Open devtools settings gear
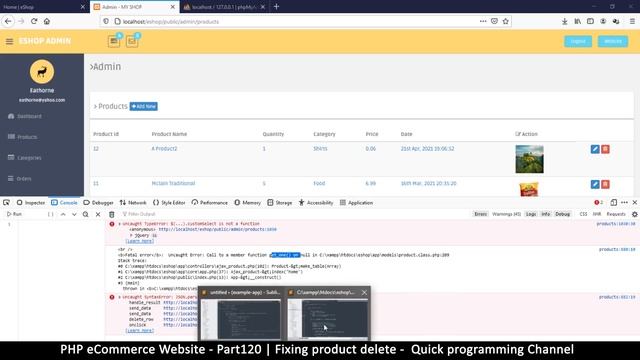Image resolution: width=640 pixels, height=360 pixels. click(635, 214)
